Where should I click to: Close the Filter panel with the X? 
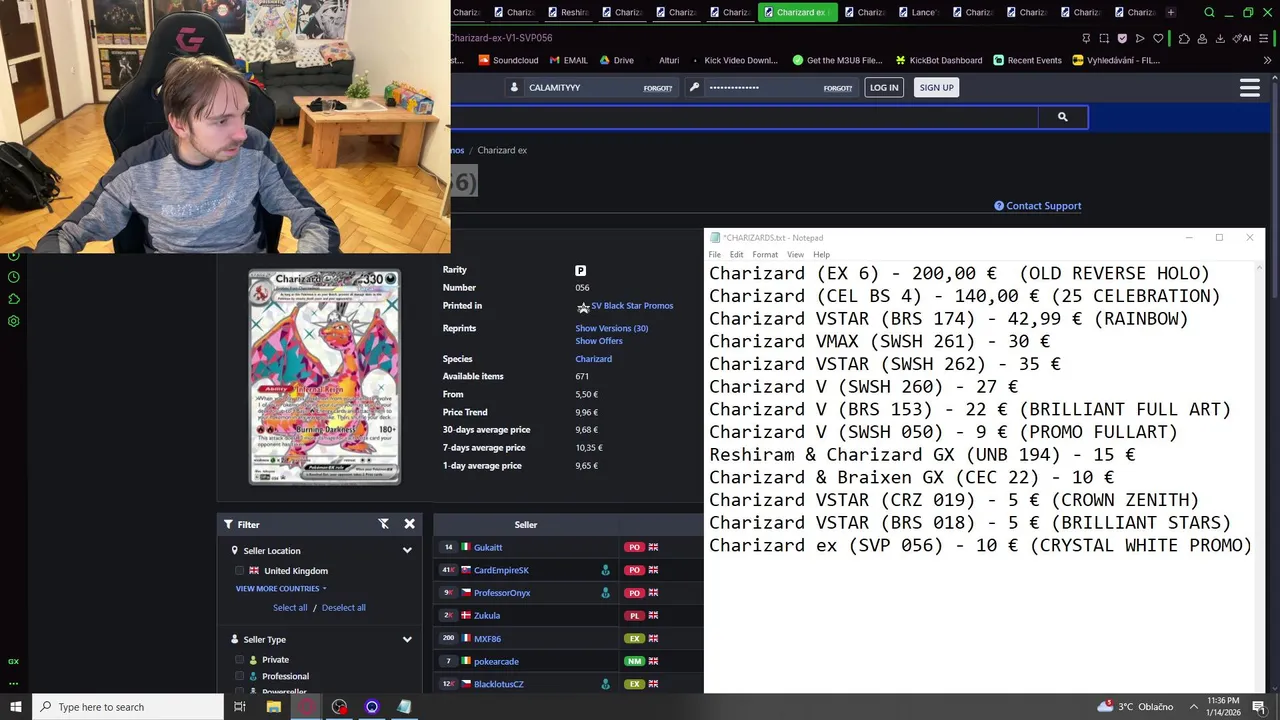pos(409,524)
